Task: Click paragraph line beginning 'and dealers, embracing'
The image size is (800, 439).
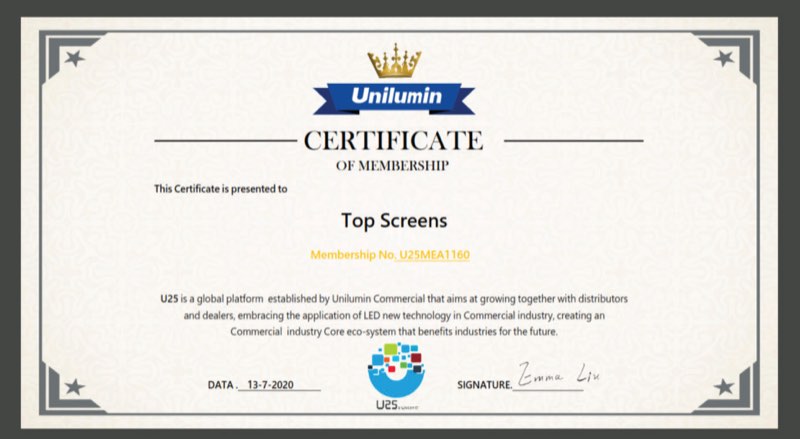Action: 394,315
